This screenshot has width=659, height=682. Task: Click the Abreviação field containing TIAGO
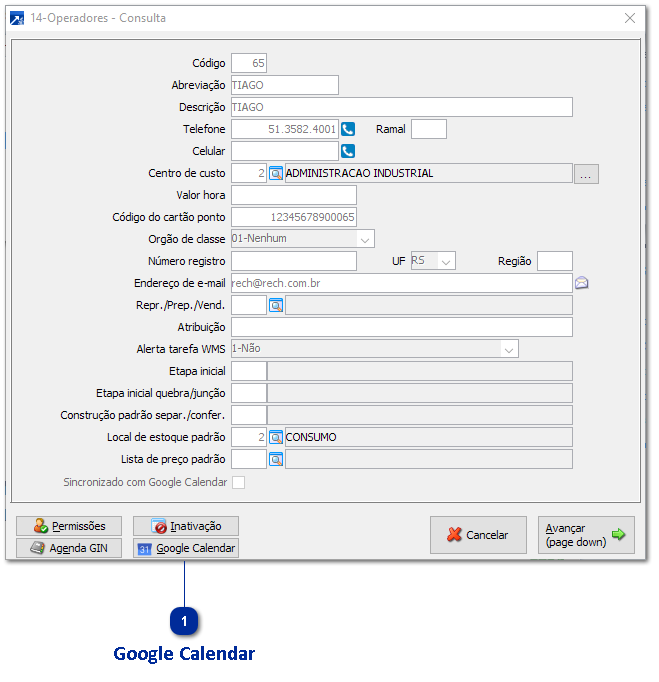click(x=285, y=85)
